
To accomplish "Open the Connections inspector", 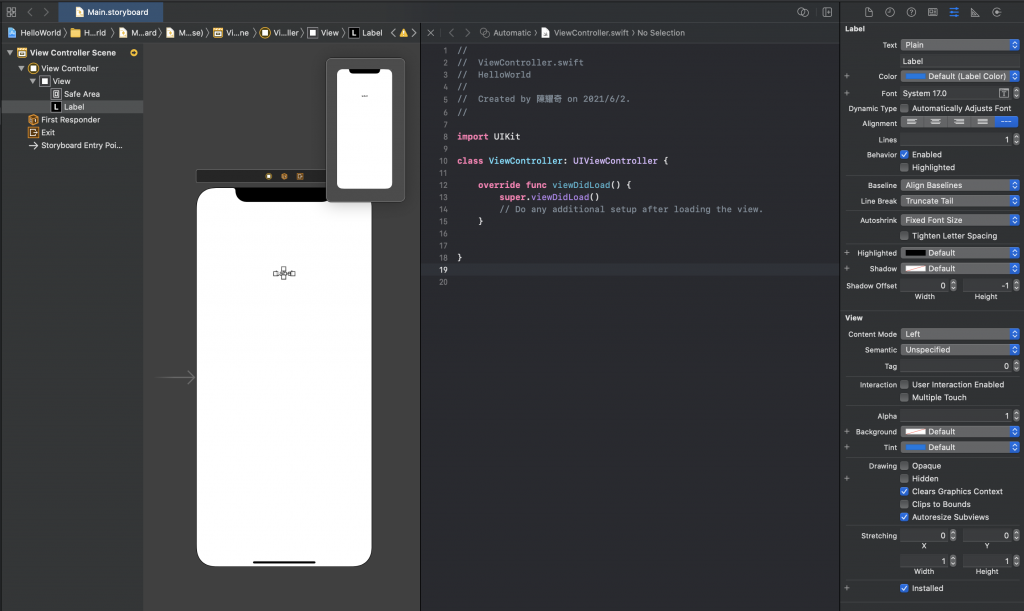I will 997,12.
